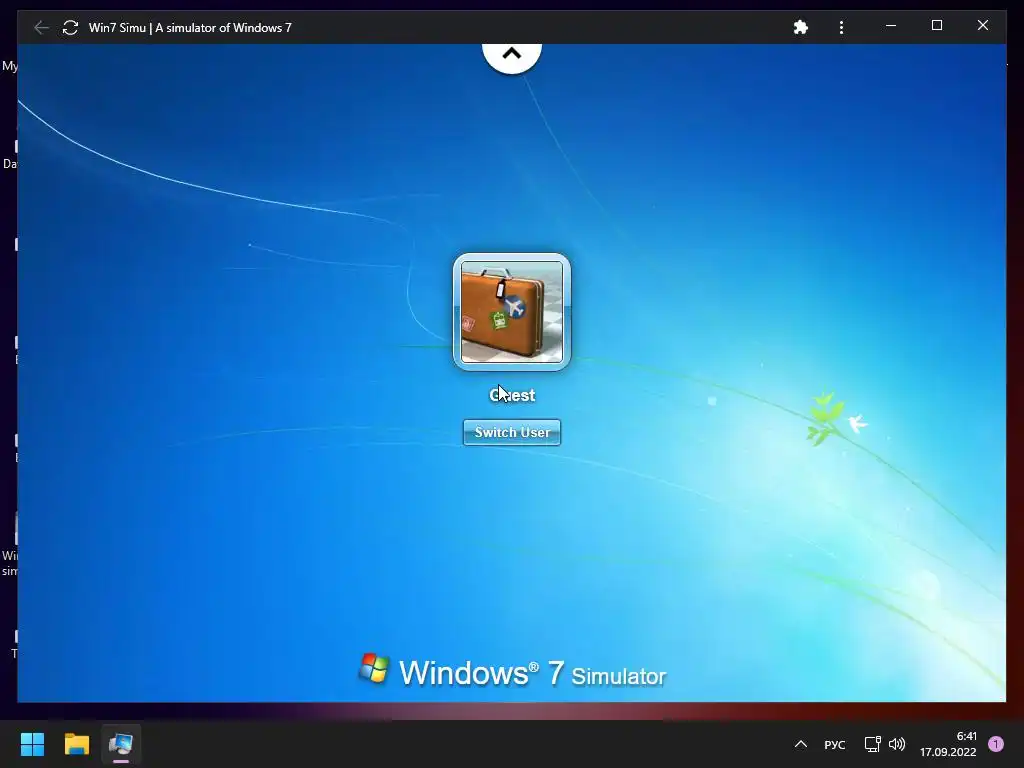Screen dimensions: 1024x768
Task: Show hidden system tray icons
Action: click(801, 744)
